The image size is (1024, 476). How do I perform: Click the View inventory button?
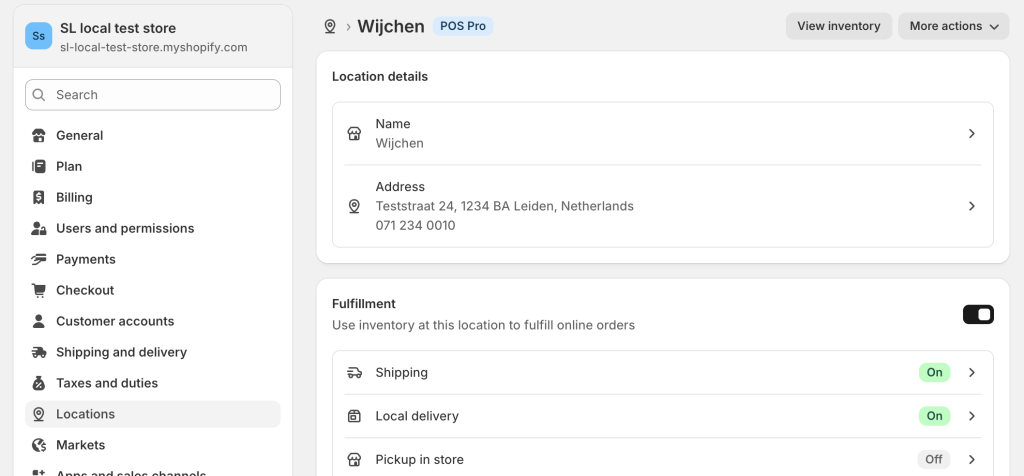click(x=838, y=26)
